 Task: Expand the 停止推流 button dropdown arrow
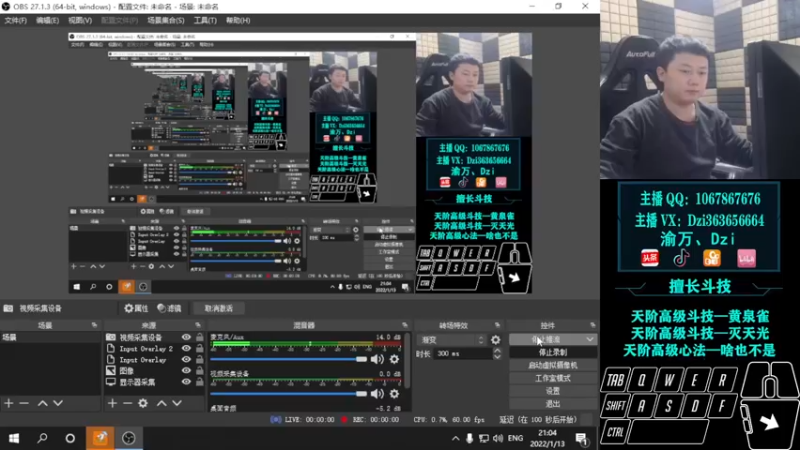coord(590,339)
